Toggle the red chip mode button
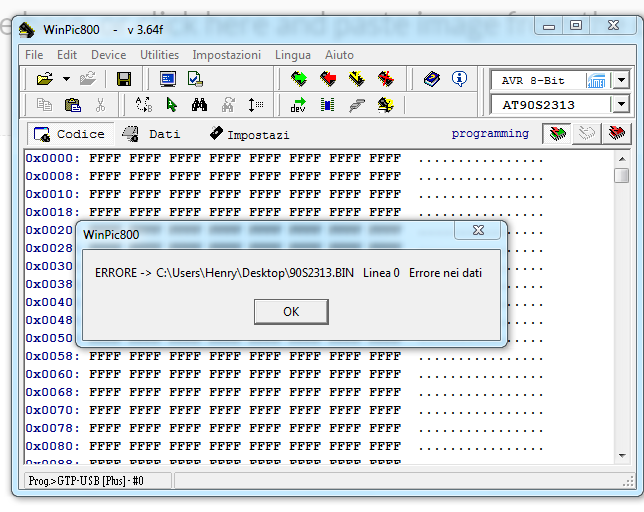 [616, 133]
